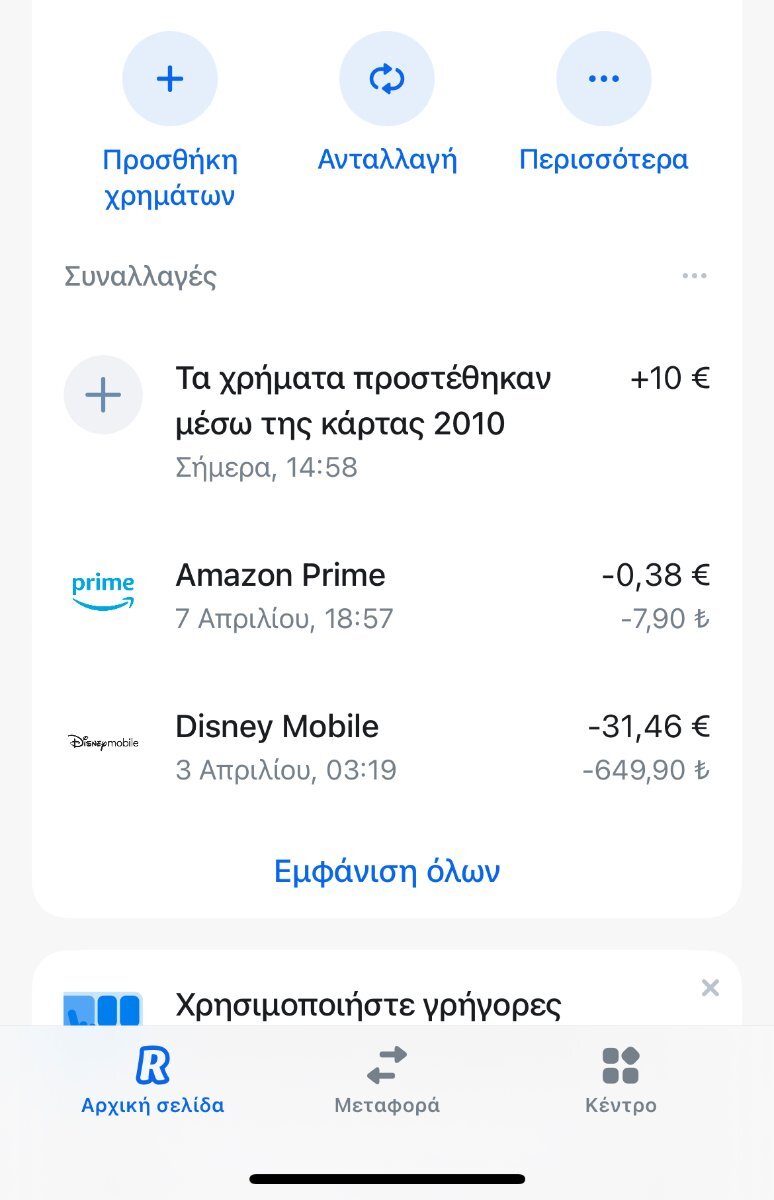Switch to the Μεταφορά tab
774x1200 pixels.
coord(387,1080)
